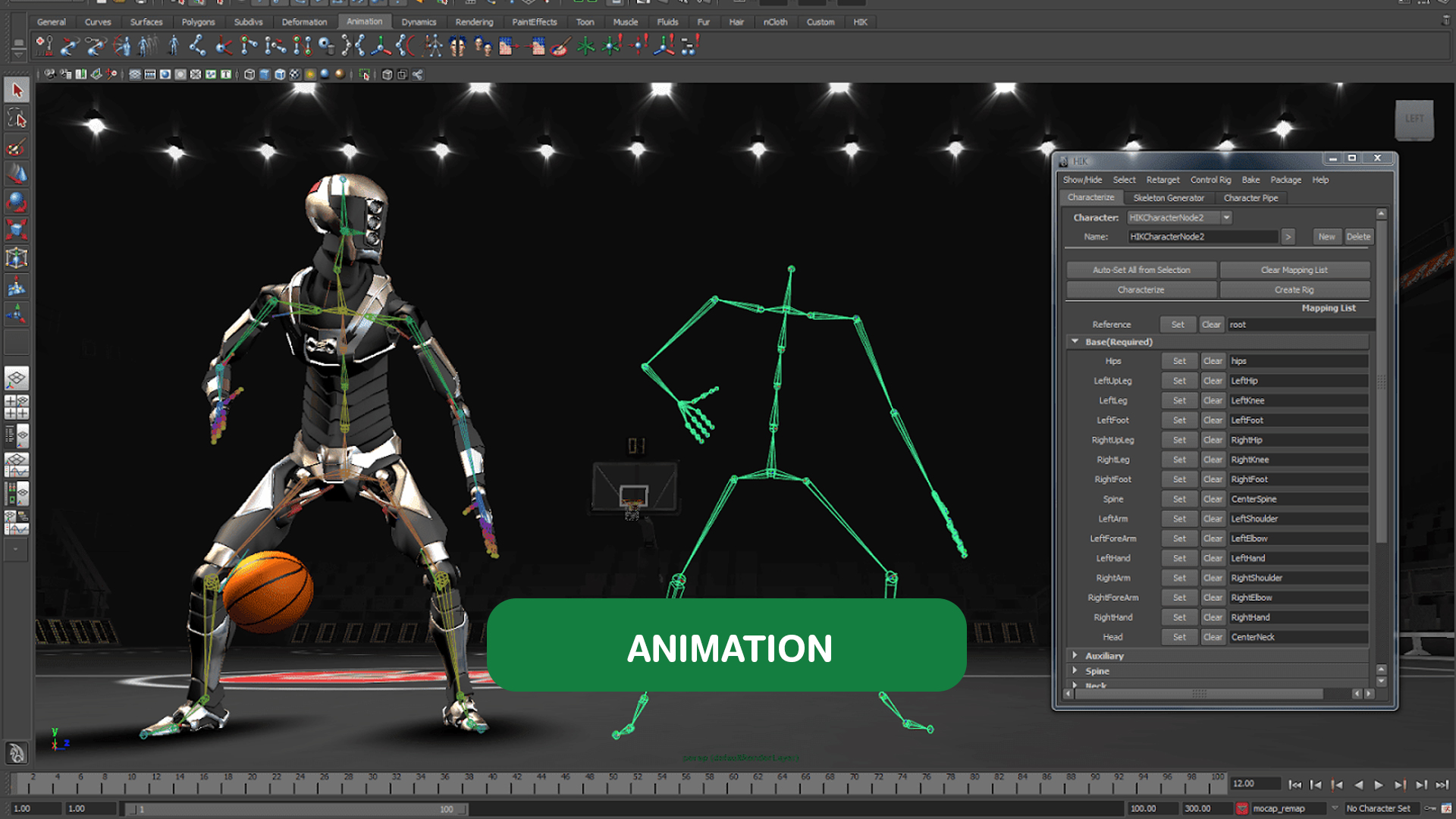Open the Retarget menu in the HIK window
1456x819 pixels.
[x=1163, y=180]
